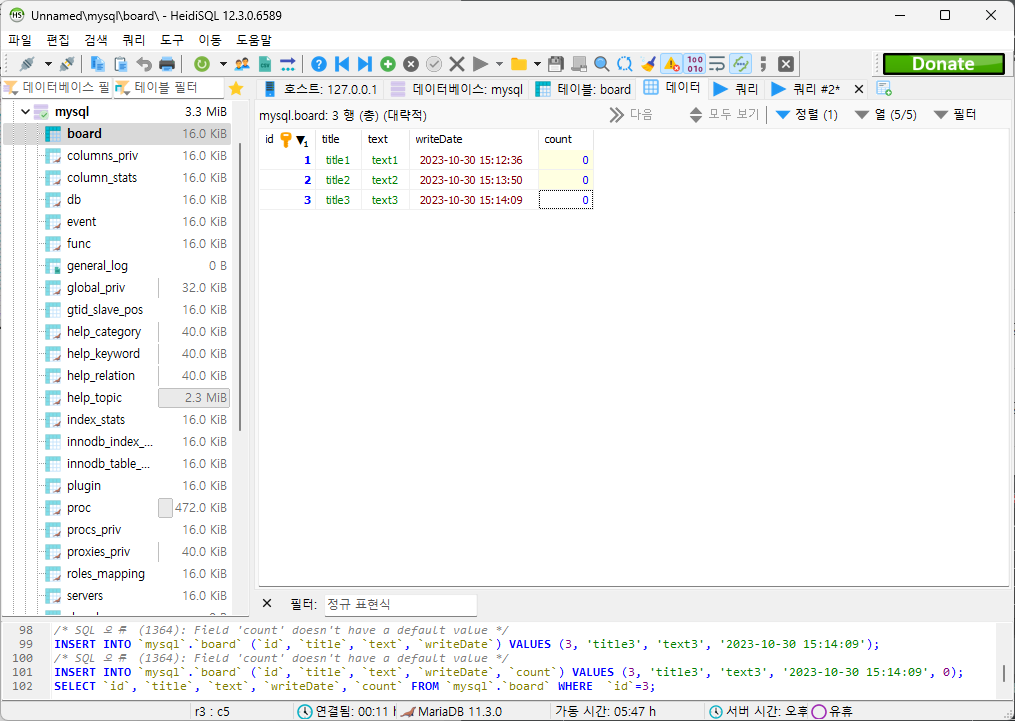Click the Clear broom icon
Screen dimensions: 1015x721
[x=648, y=64]
